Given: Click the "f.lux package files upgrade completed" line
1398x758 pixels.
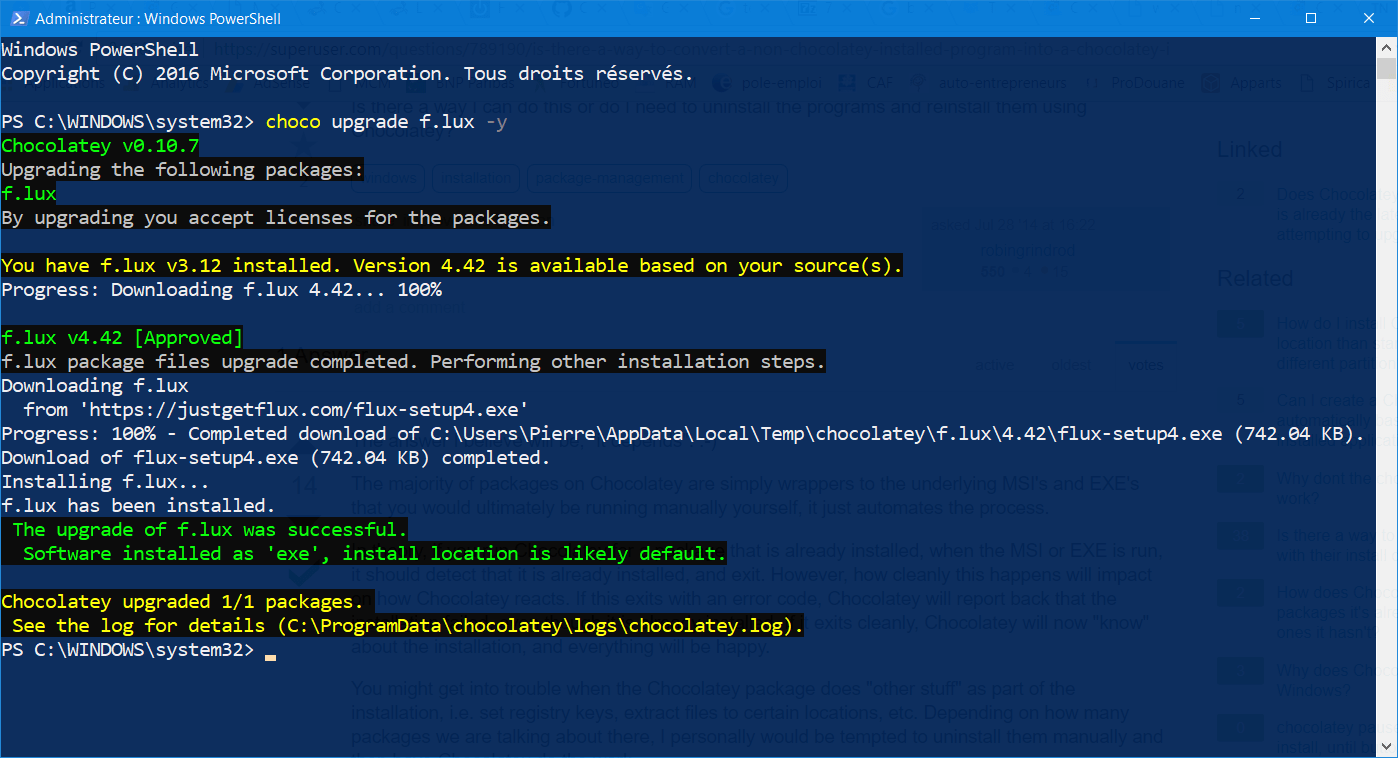Looking at the screenshot, I should [414, 362].
